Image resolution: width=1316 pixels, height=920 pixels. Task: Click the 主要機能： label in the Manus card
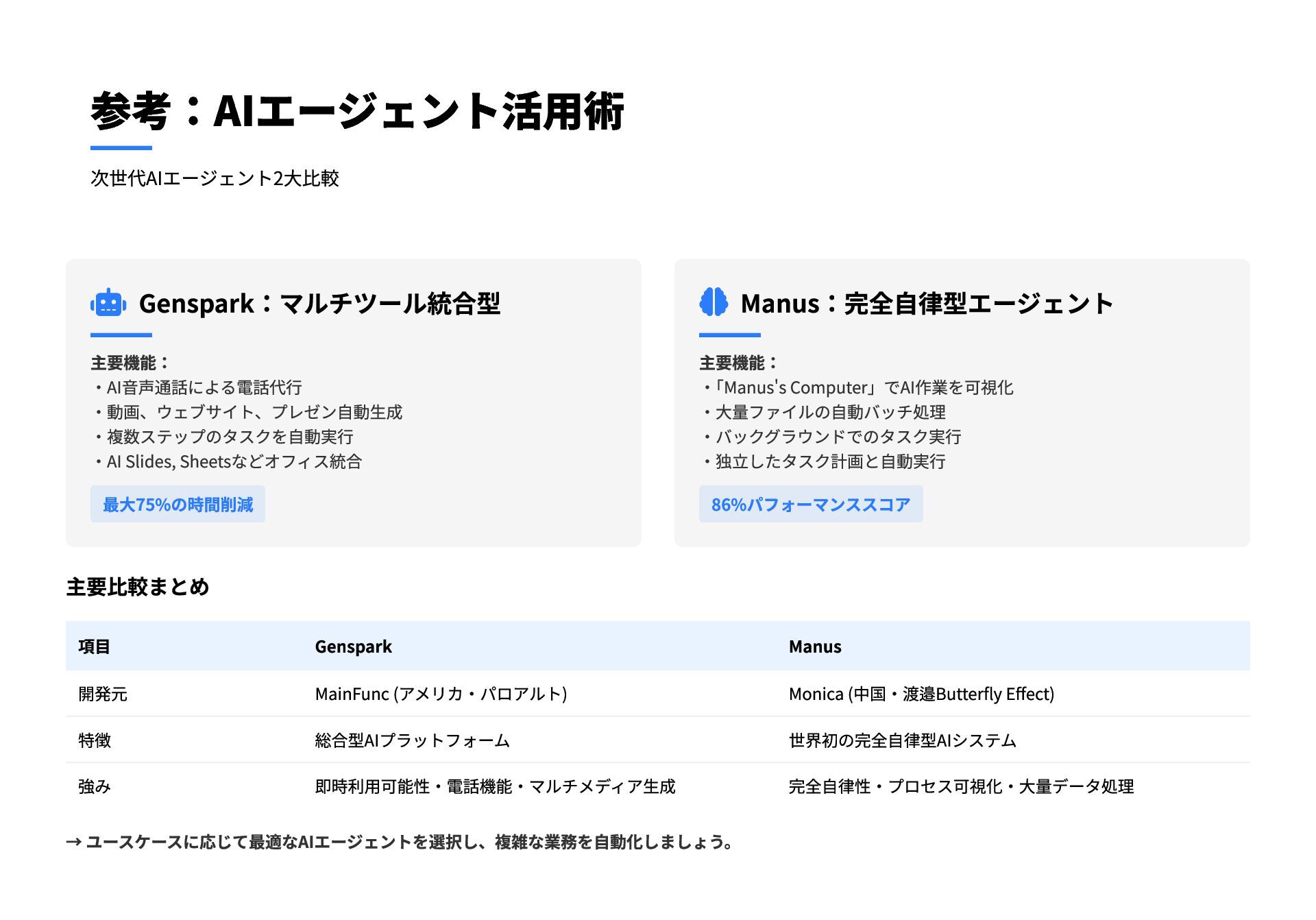pos(739,363)
